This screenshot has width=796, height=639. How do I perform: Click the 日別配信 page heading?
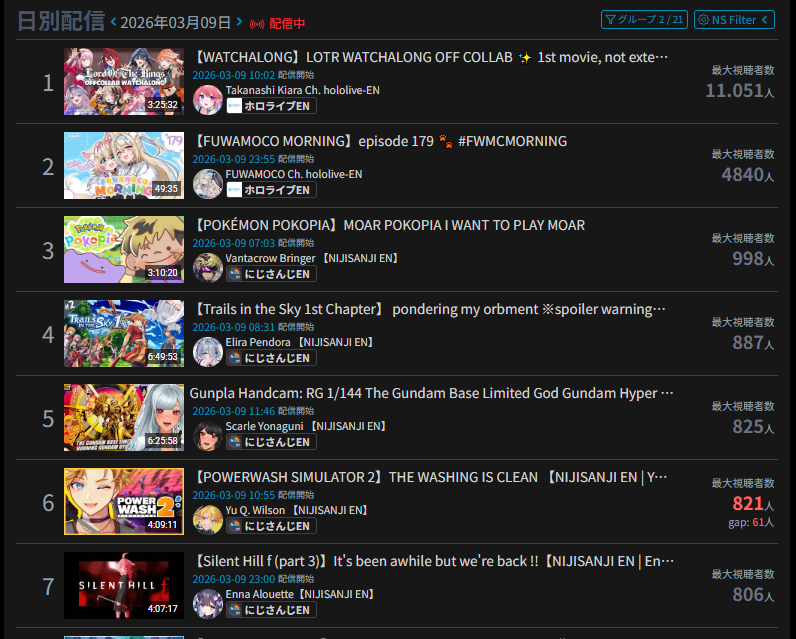(x=61, y=21)
